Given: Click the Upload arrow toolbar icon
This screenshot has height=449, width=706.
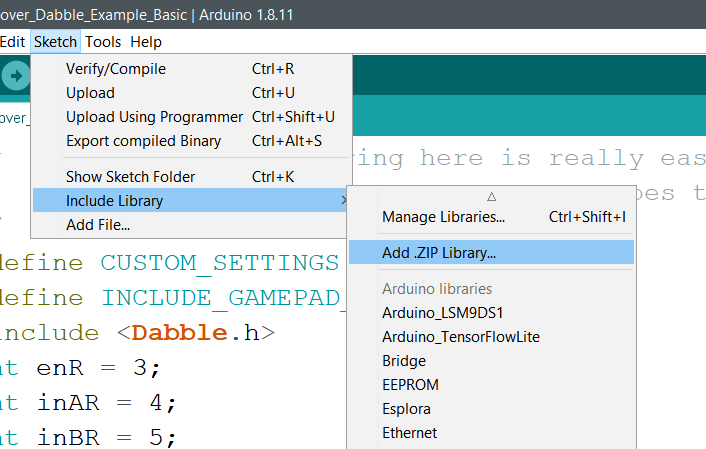Looking at the screenshot, I should [16, 76].
